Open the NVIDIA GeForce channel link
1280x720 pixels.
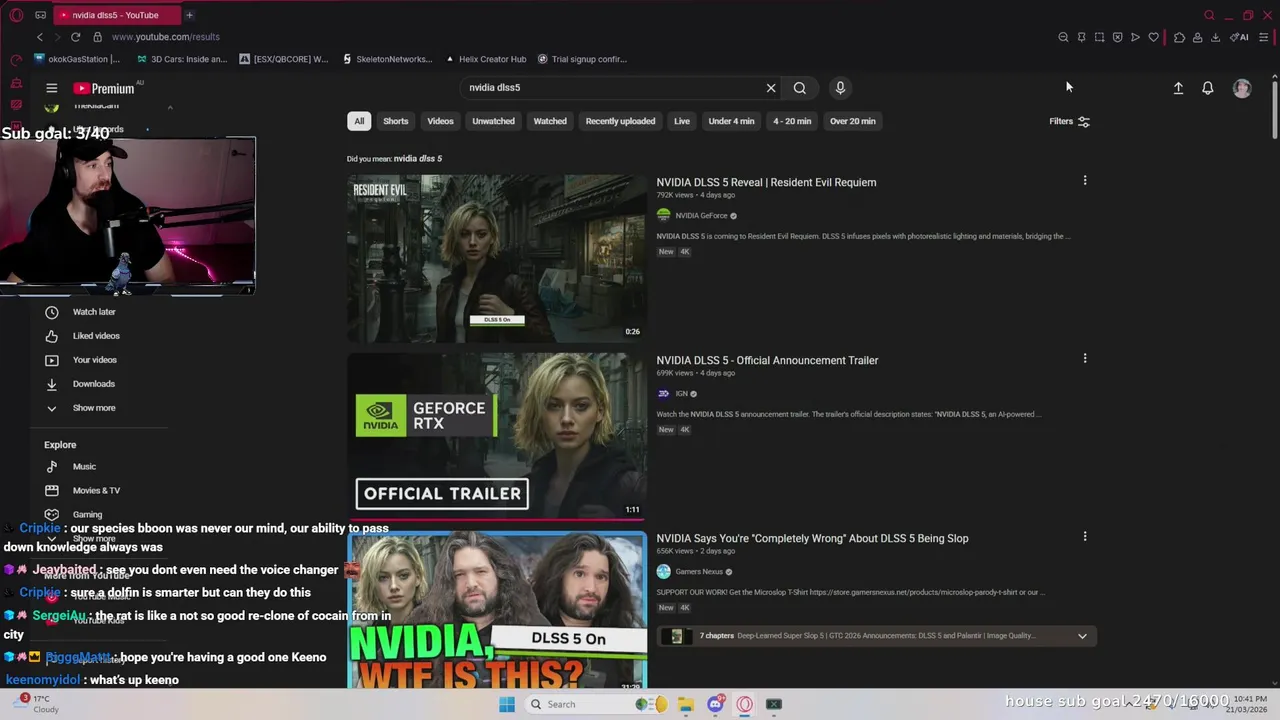701,216
